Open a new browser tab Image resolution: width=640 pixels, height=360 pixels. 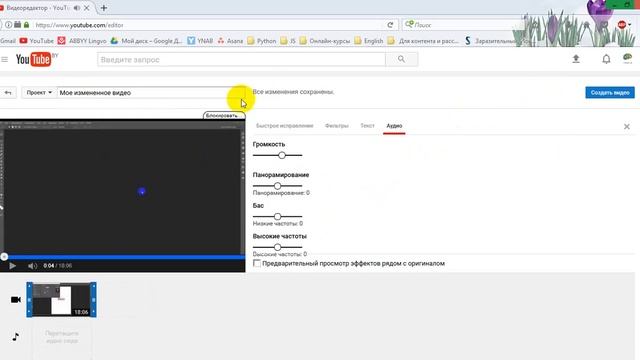tap(104, 8)
